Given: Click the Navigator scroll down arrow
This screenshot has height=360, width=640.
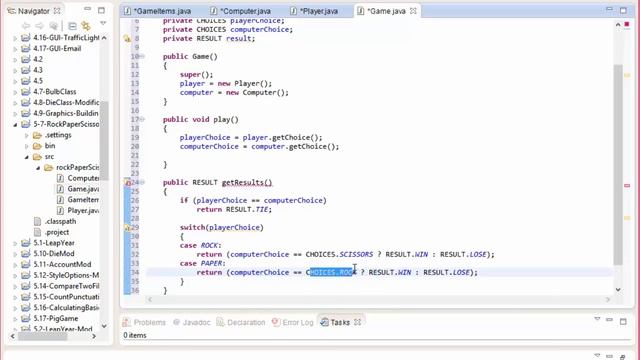Looking at the screenshot, I should click(x=104, y=326).
